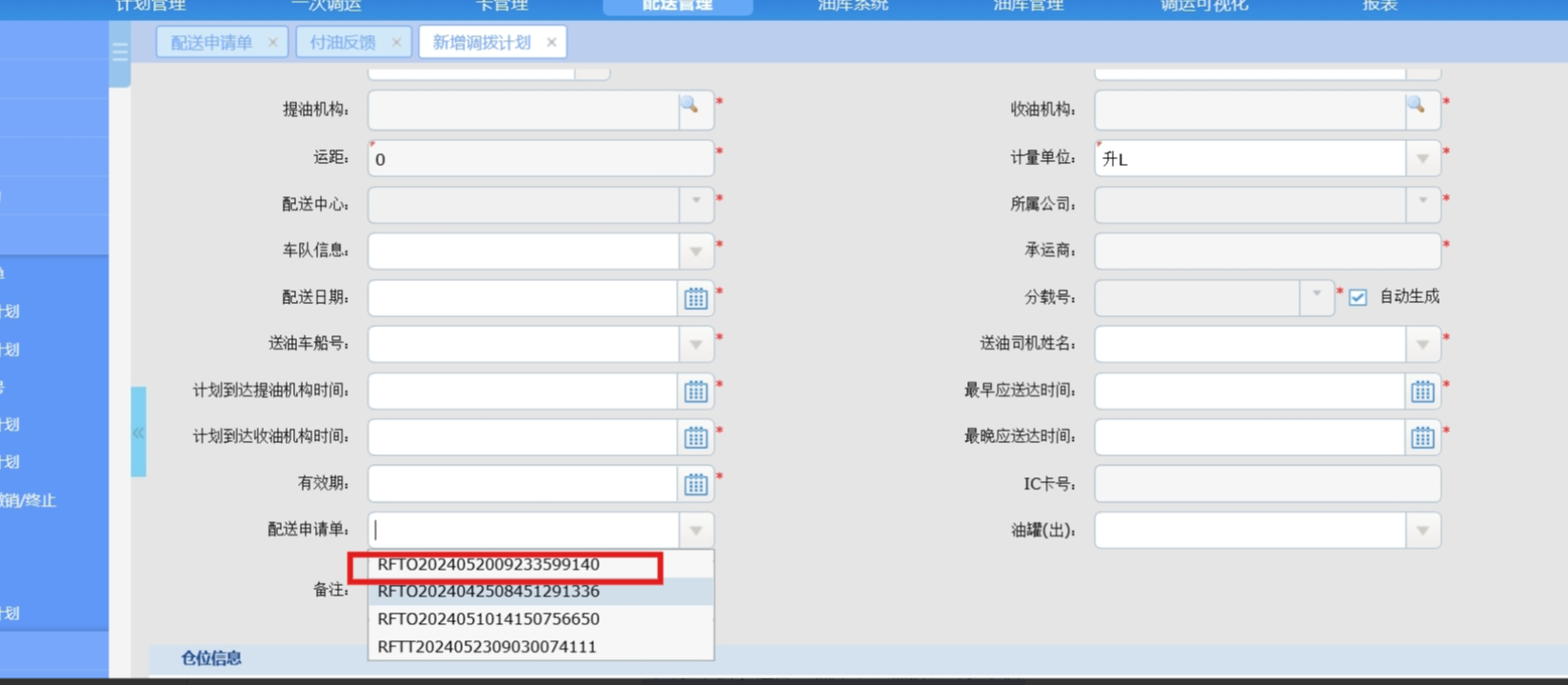This screenshot has height=685, width=1568.
Task: Expand the 车队信息 dropdown
Action: 696,252
